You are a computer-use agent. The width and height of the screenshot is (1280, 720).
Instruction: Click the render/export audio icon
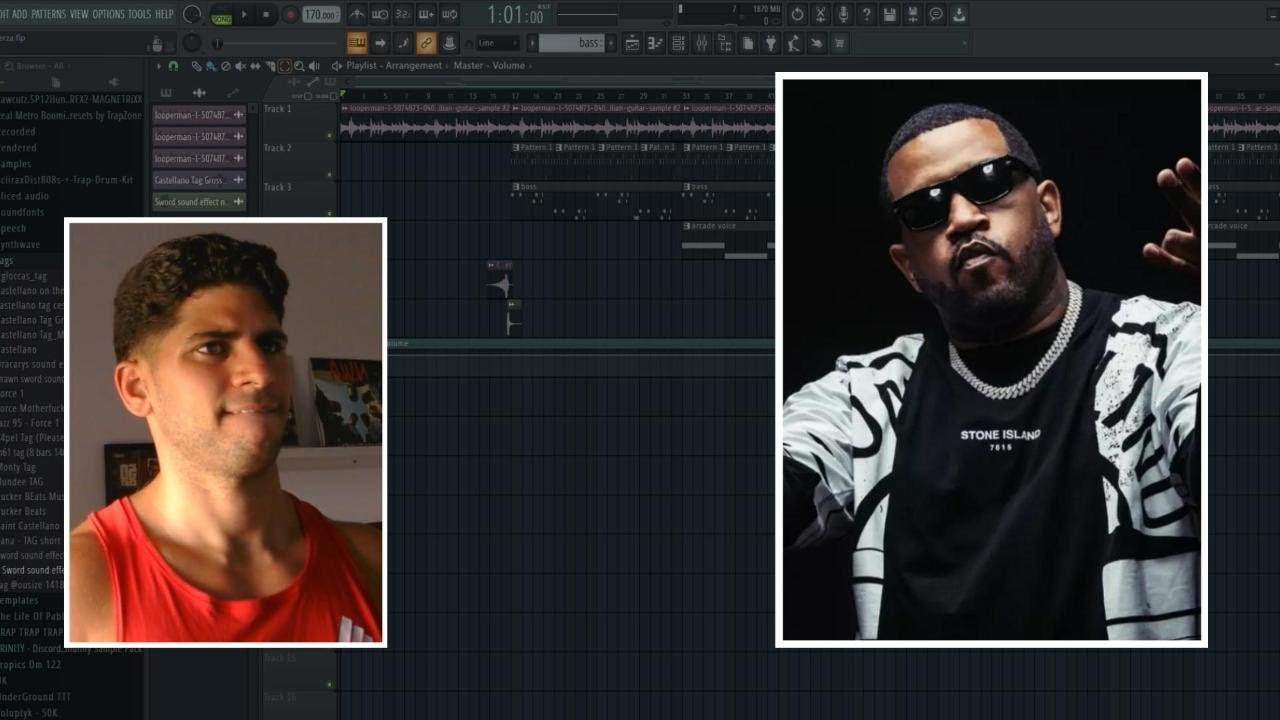(x=912, y=15)
